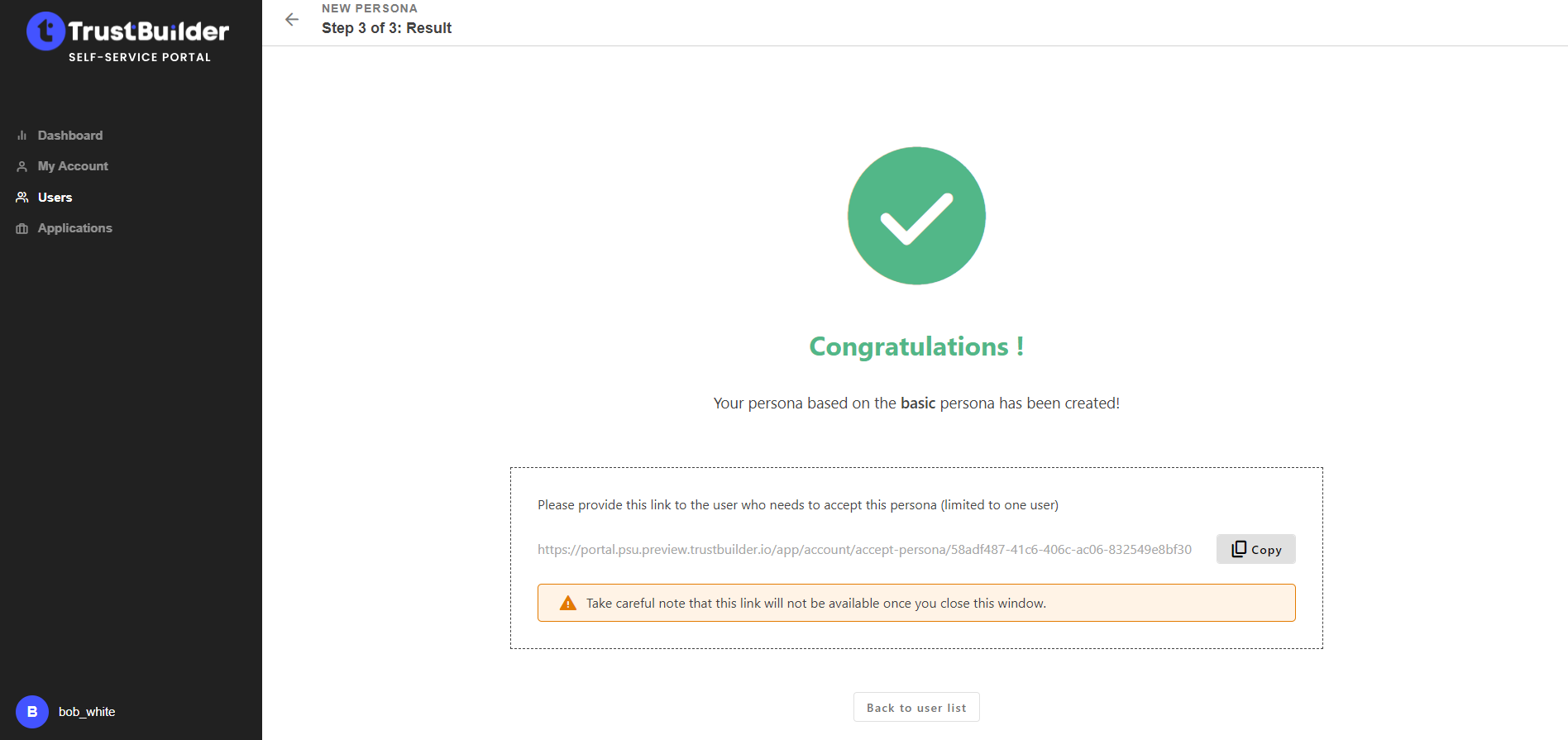
Task: Click the back arrow beside New Persona
Action: [x=292, y=20]
